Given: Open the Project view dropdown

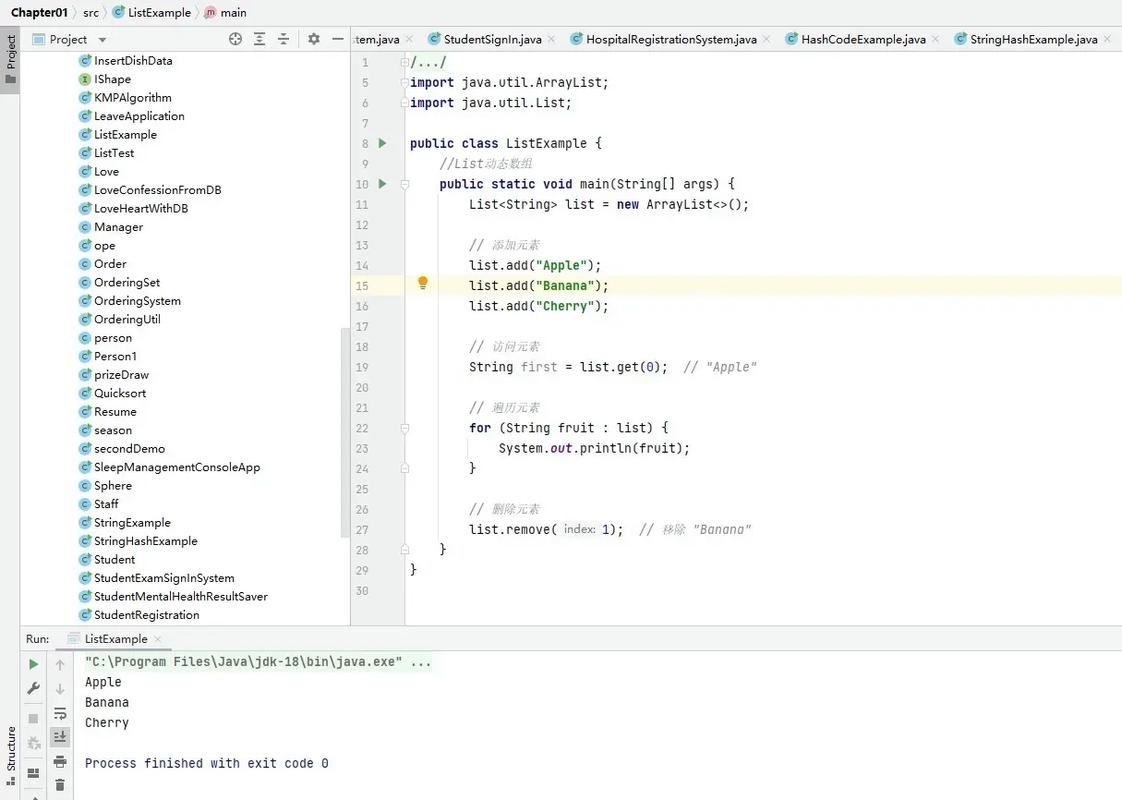Looking at the screenshot, I should point(102,40).
